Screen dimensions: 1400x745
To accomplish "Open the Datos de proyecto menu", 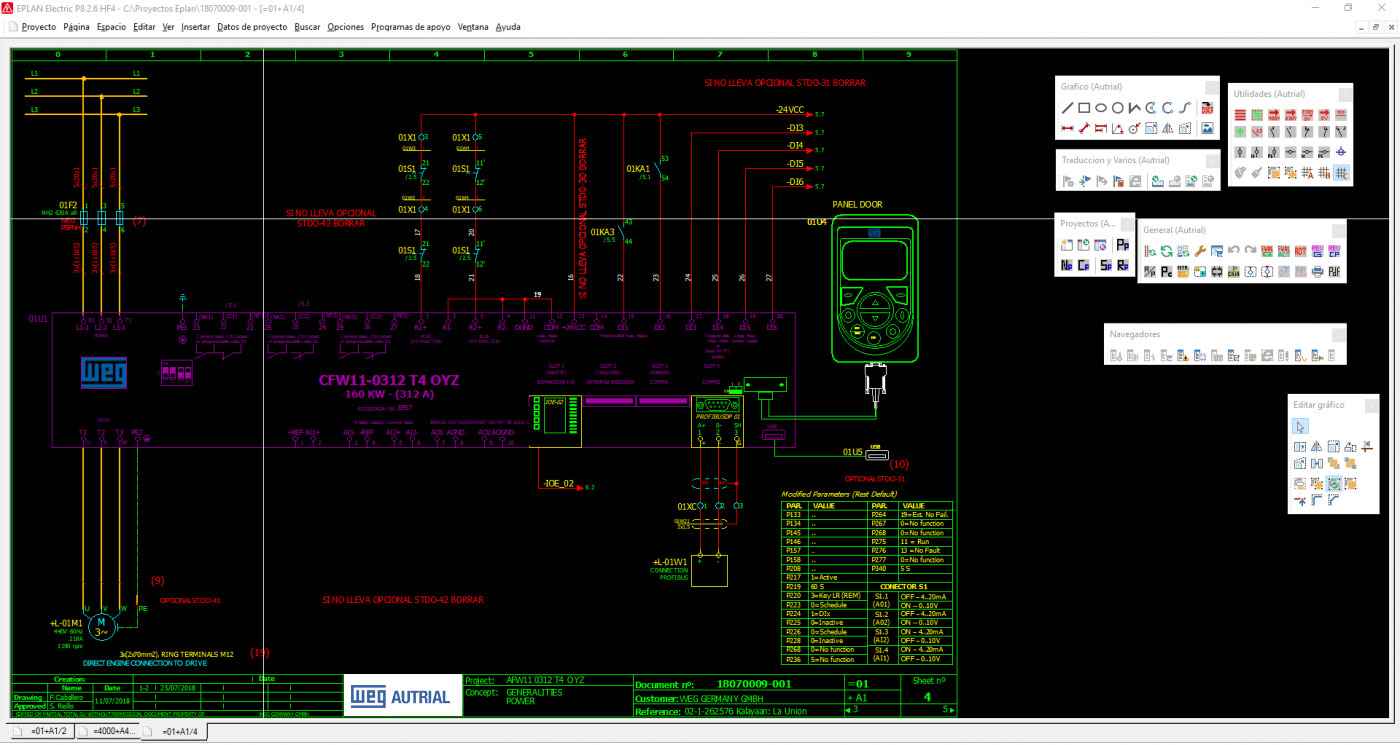I will pyautogui.click(x=252, y=27).
